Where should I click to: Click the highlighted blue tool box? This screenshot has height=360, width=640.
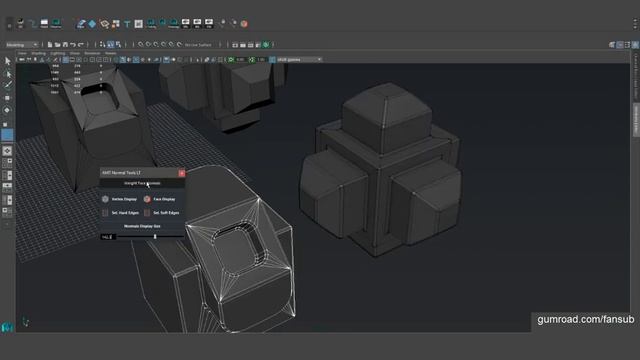pyautogui.click(x=7, y=135)
